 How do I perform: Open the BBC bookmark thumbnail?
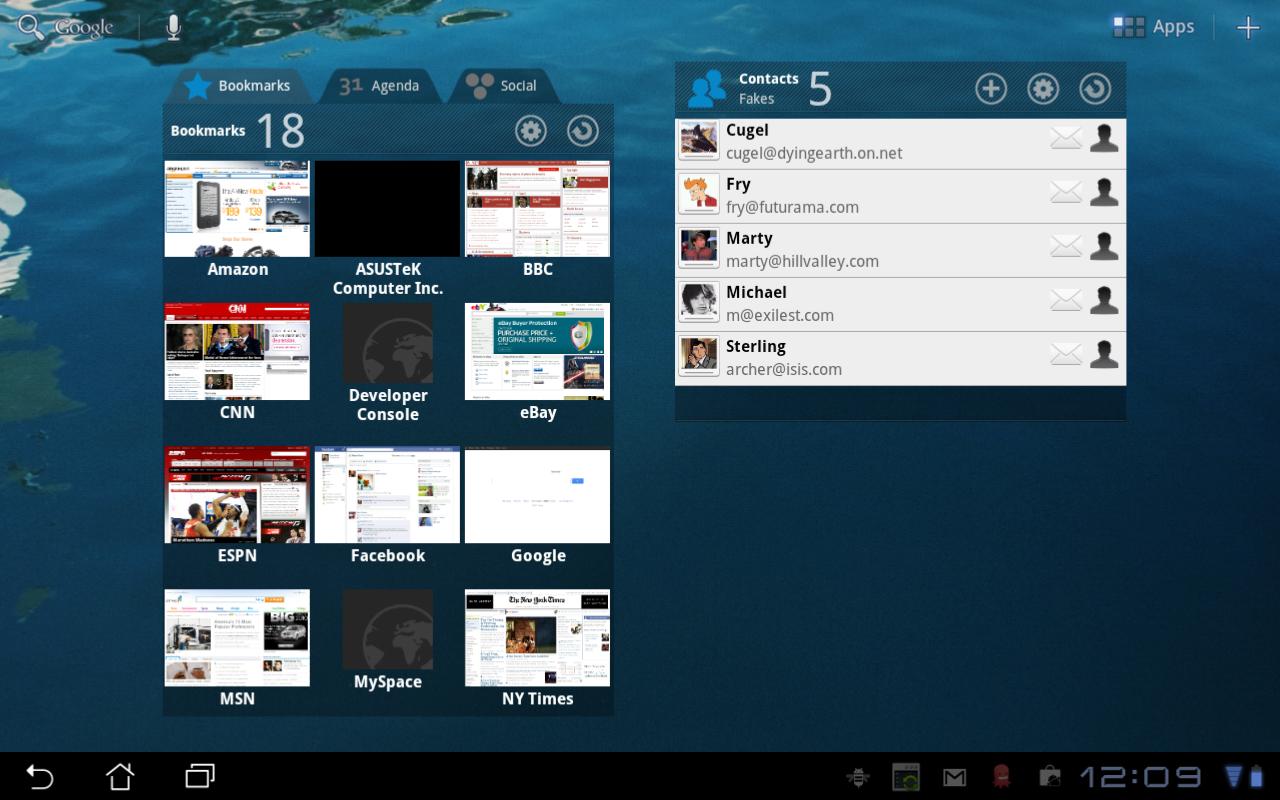[537, 209]
